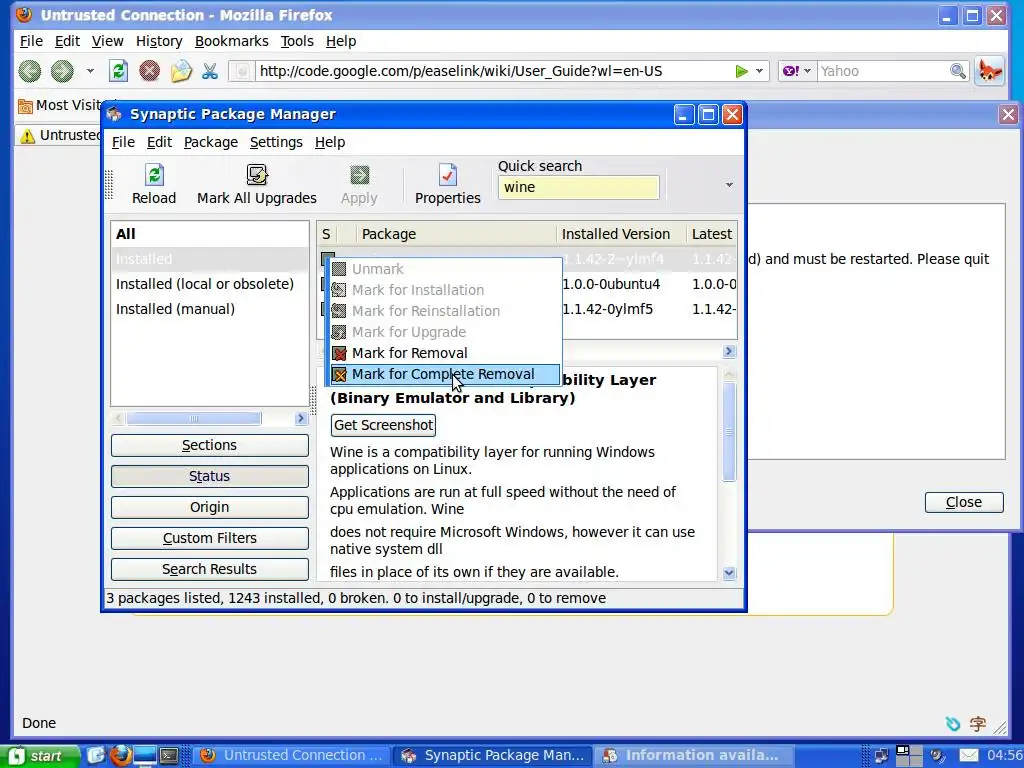Stop loading the Firefox page
This screenshot has width=1024, height=768.
(150, 71)
